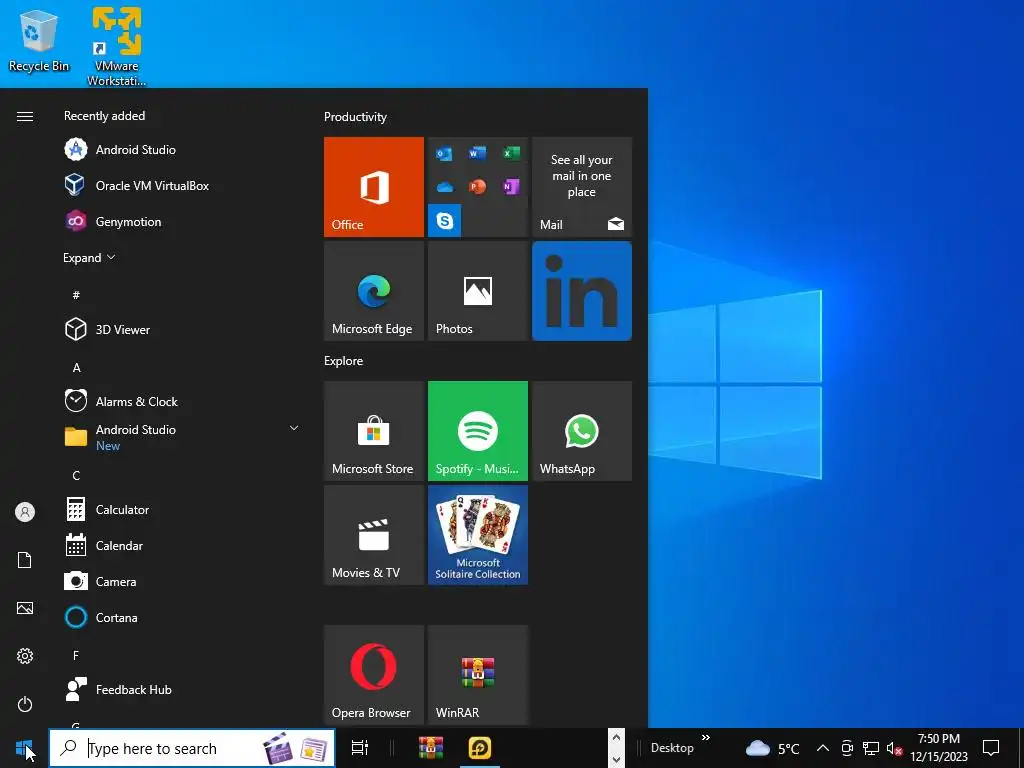This screenshot has height=768, width=1024.
Task: Select the VMware Workstation desktop shortcut
Action: tap(116, 46)
